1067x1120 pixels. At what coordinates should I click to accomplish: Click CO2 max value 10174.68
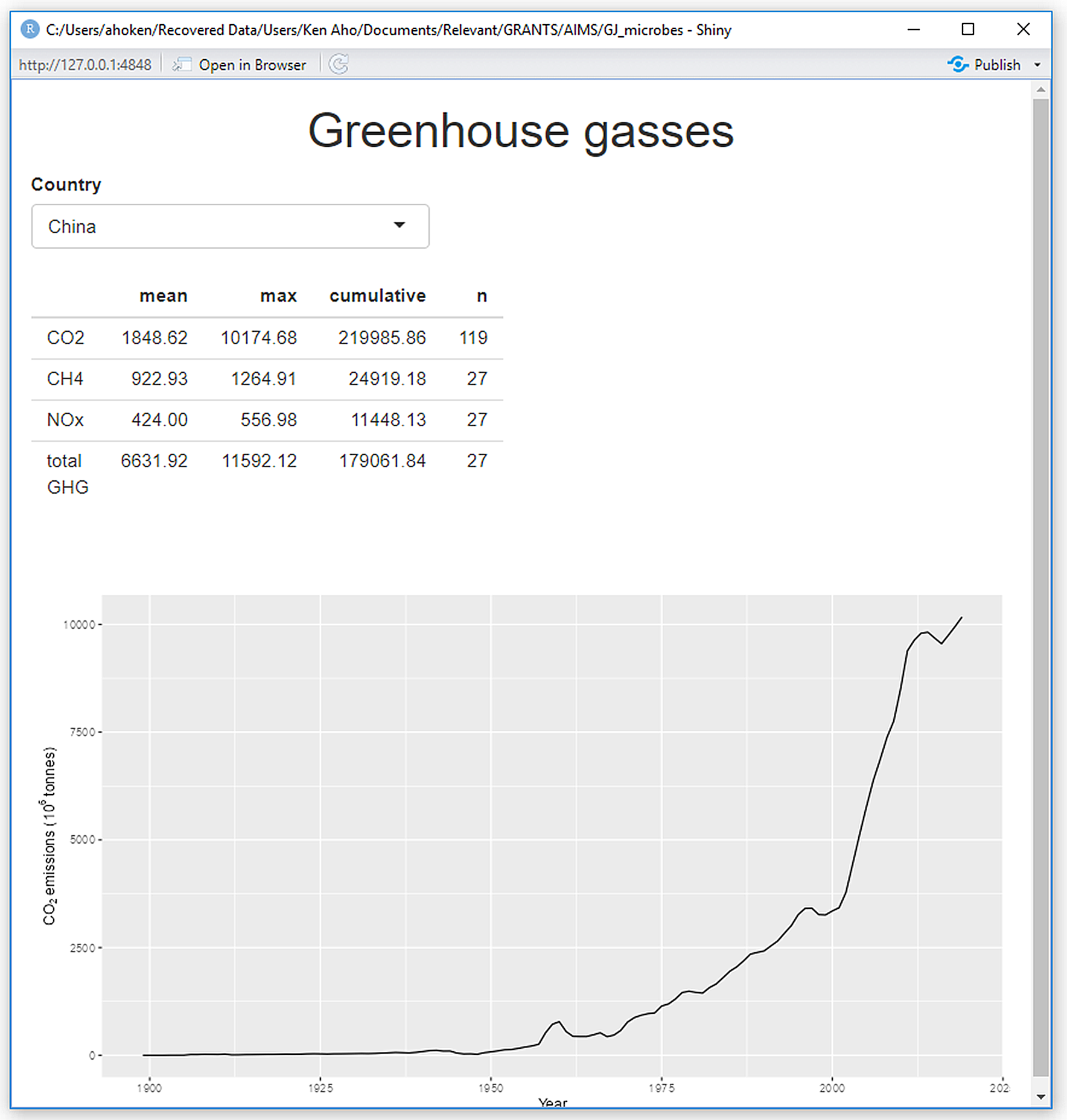(259, 337)
